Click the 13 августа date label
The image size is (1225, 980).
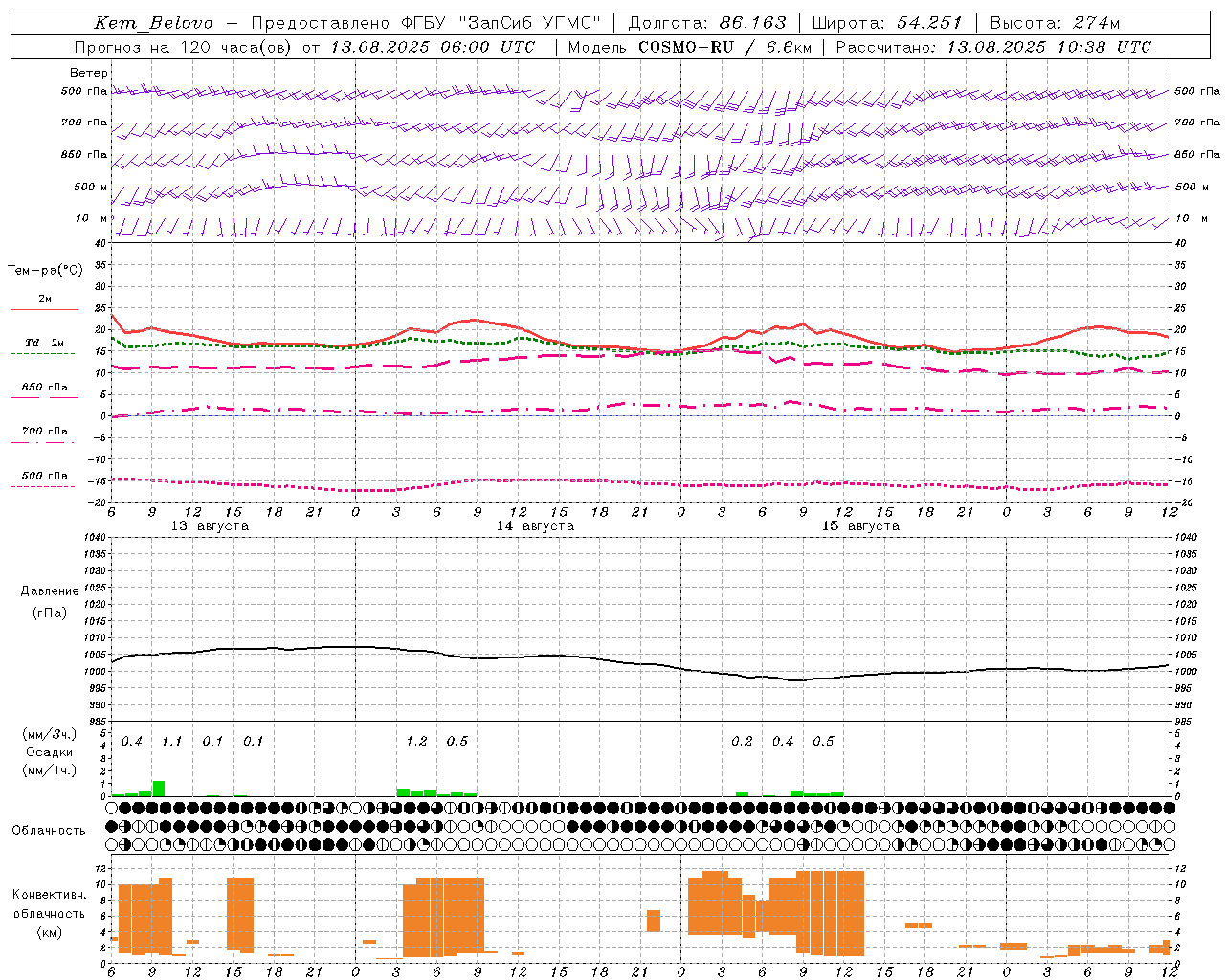click(x=210, y=526)
